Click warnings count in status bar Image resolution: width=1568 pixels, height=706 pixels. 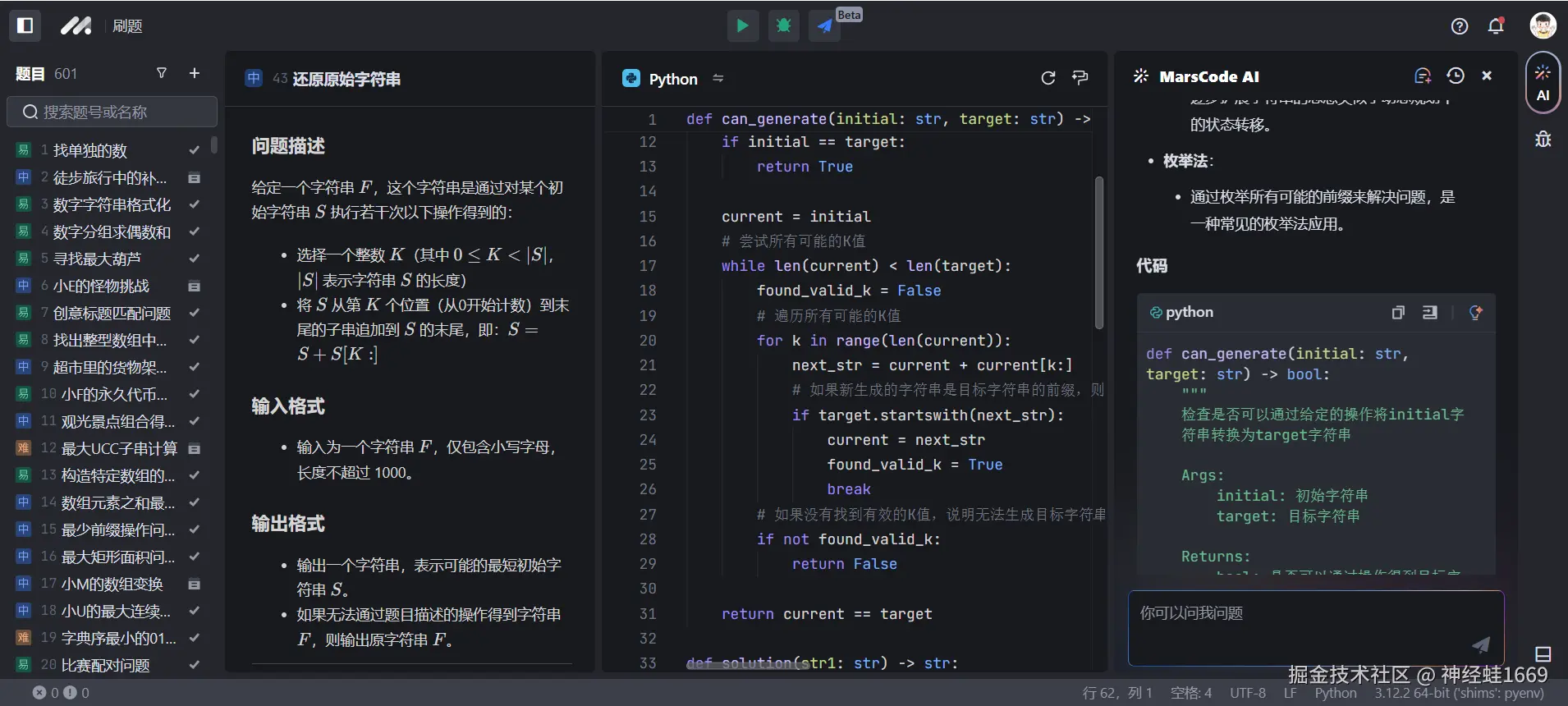[76, 693]
